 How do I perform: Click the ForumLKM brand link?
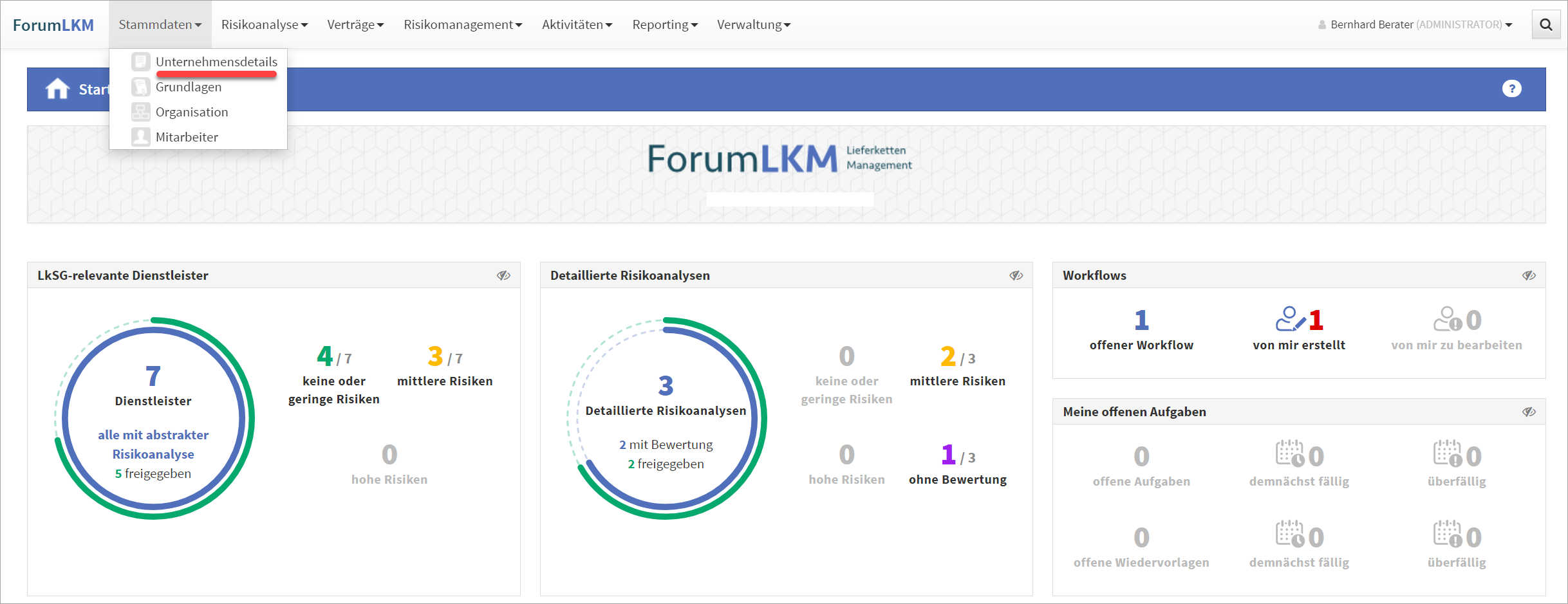click(53, 25)
